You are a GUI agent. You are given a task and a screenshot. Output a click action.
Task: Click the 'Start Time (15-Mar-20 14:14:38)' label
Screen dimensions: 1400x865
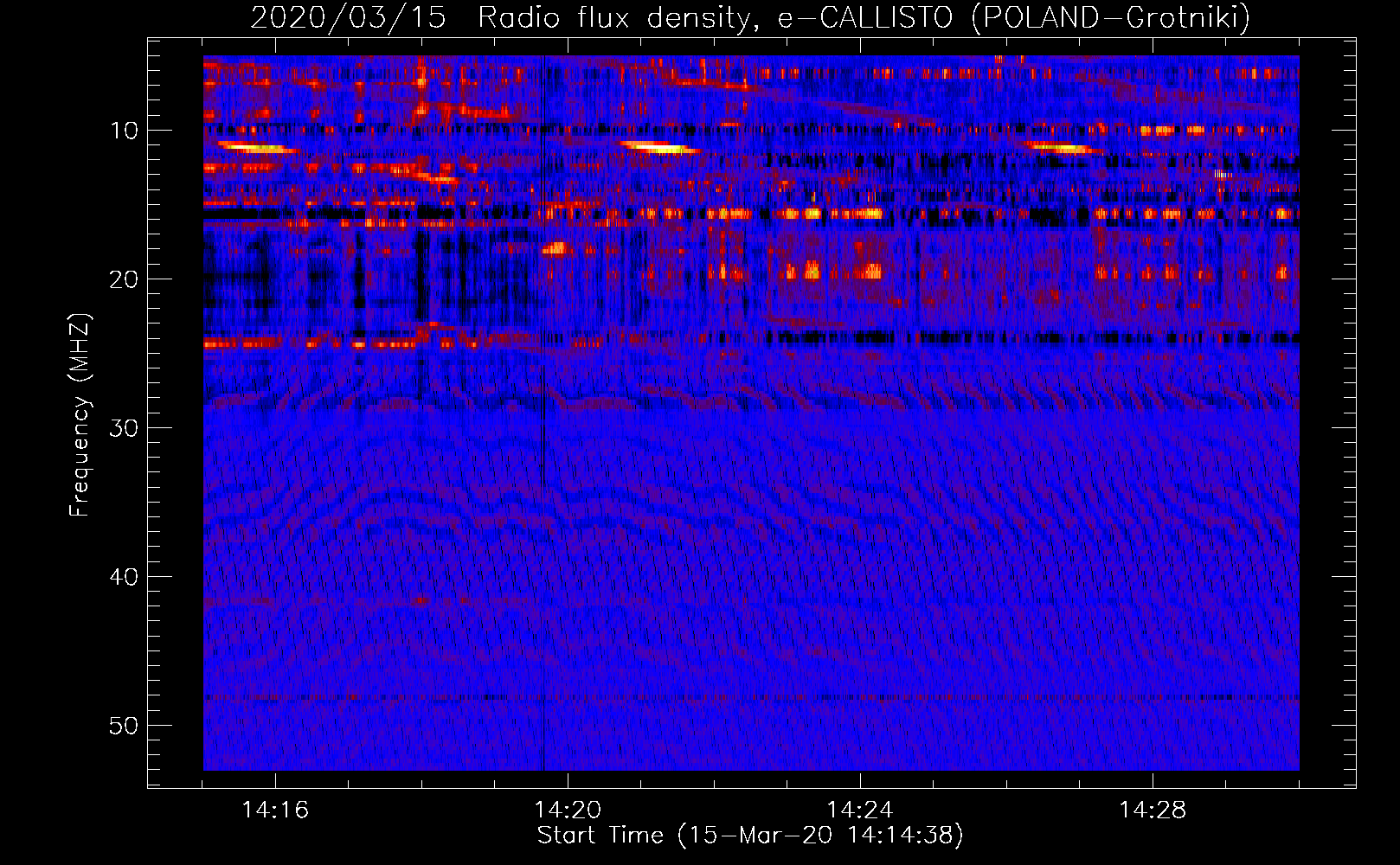[x=750, y=836]
